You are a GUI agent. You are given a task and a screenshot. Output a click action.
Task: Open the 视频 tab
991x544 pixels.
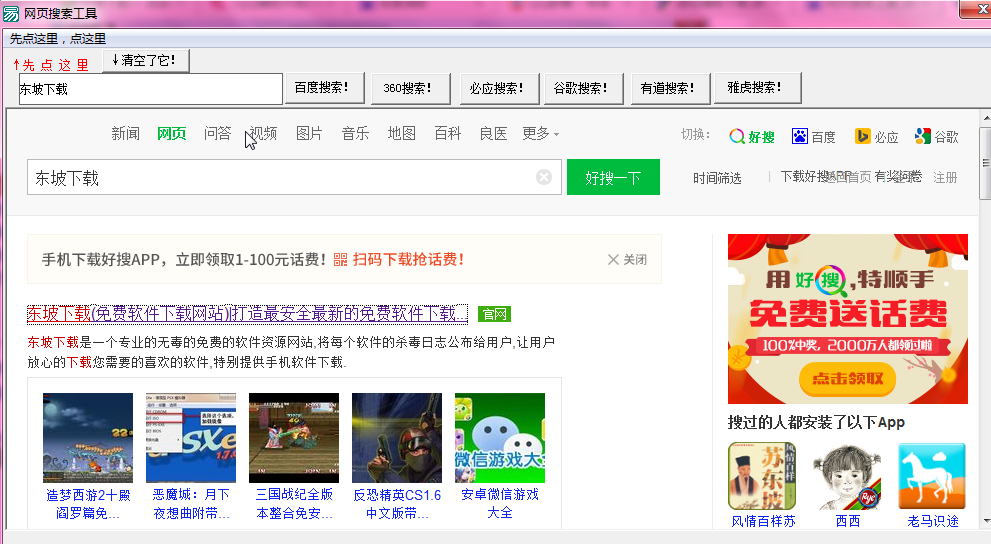pyautogui.click(x=263, y=133)
